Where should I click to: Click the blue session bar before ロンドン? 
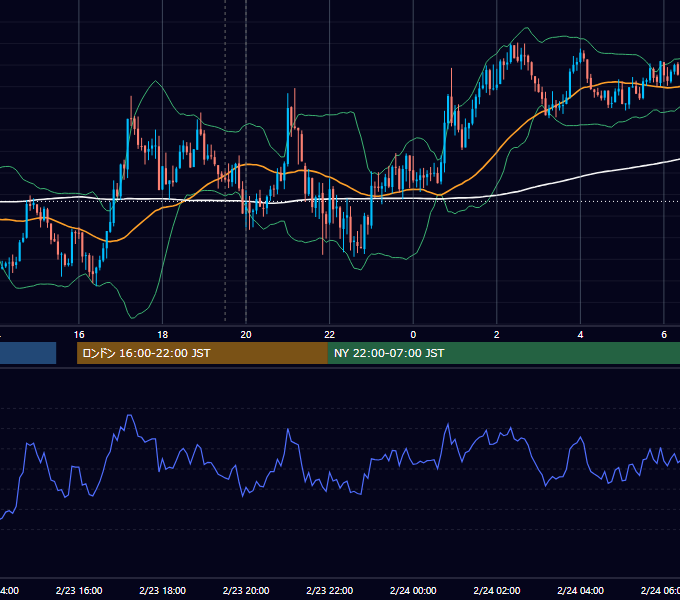click(28, 353)
